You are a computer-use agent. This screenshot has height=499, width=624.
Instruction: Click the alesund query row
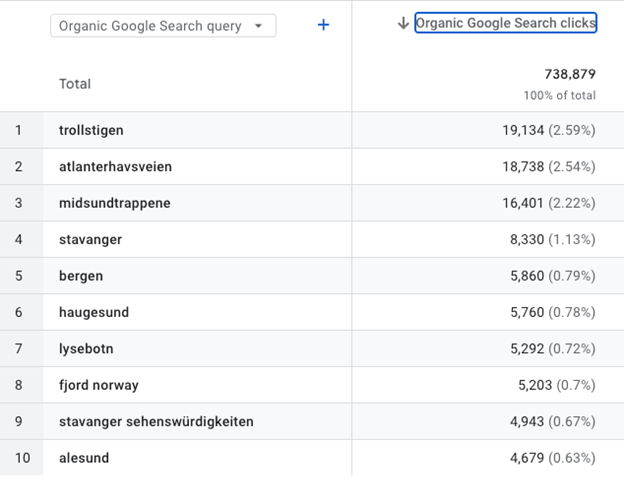84,458
